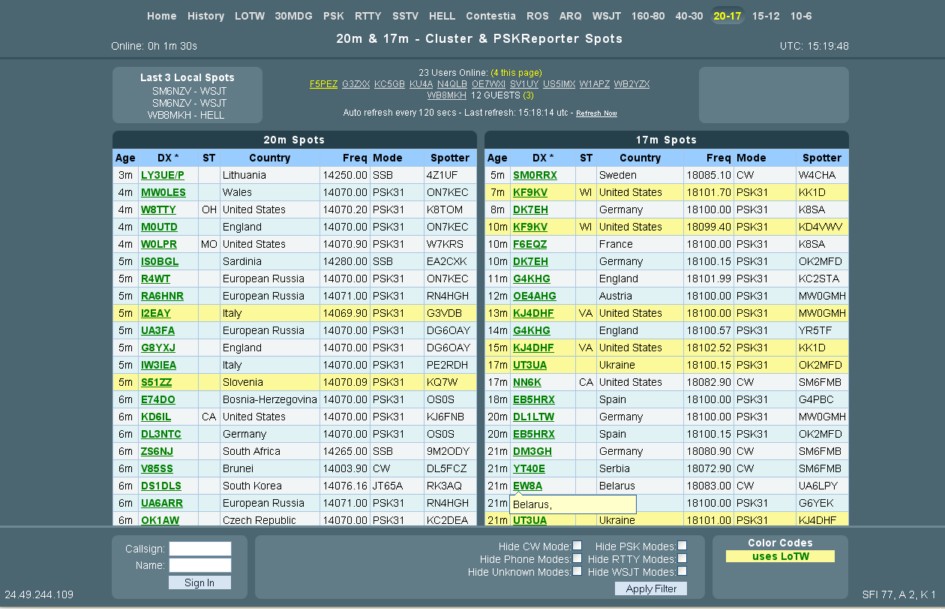Open the Contestia mode page

[x=491, y=16]
